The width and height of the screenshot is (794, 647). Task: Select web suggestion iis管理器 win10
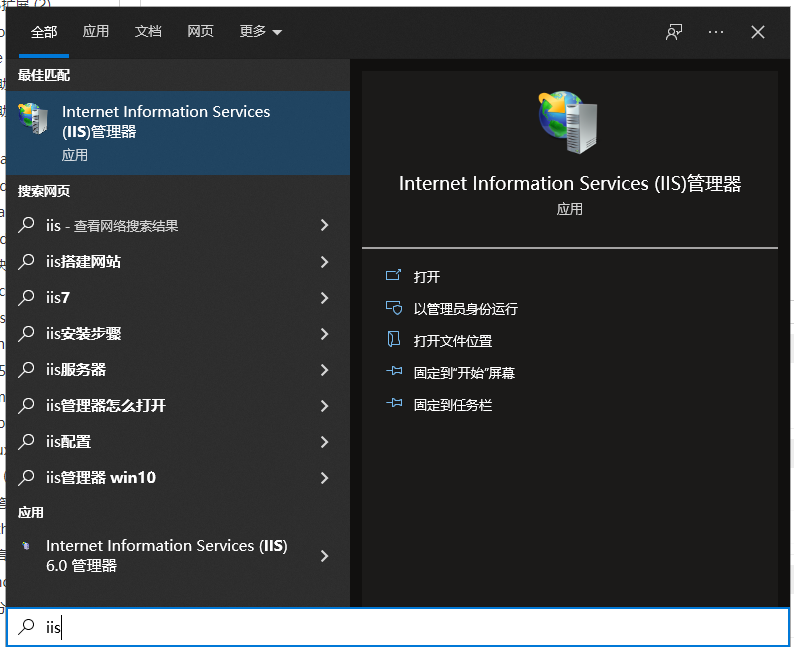click(178, 477)
